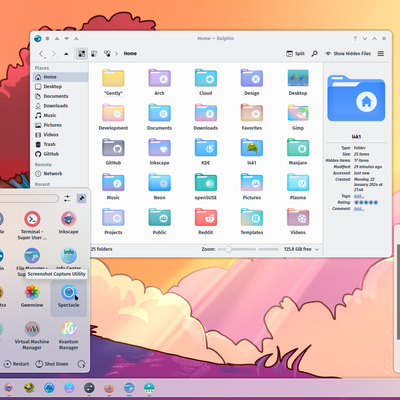Expand the free space info dropdown
The height and width of the screenshot is (400, 400).
tap(317, 249)
